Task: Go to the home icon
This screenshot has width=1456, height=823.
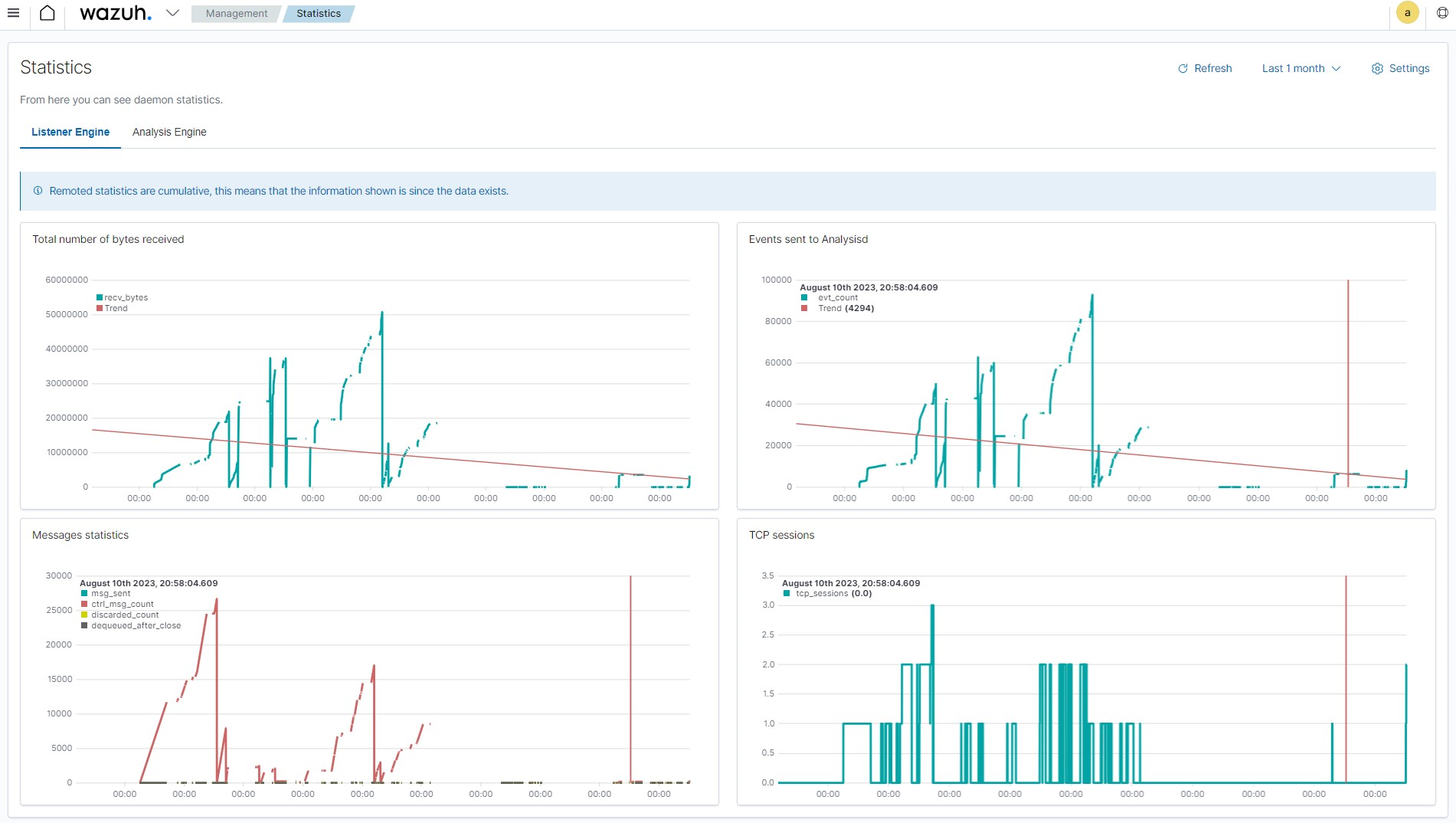Action: click(47, 13)
